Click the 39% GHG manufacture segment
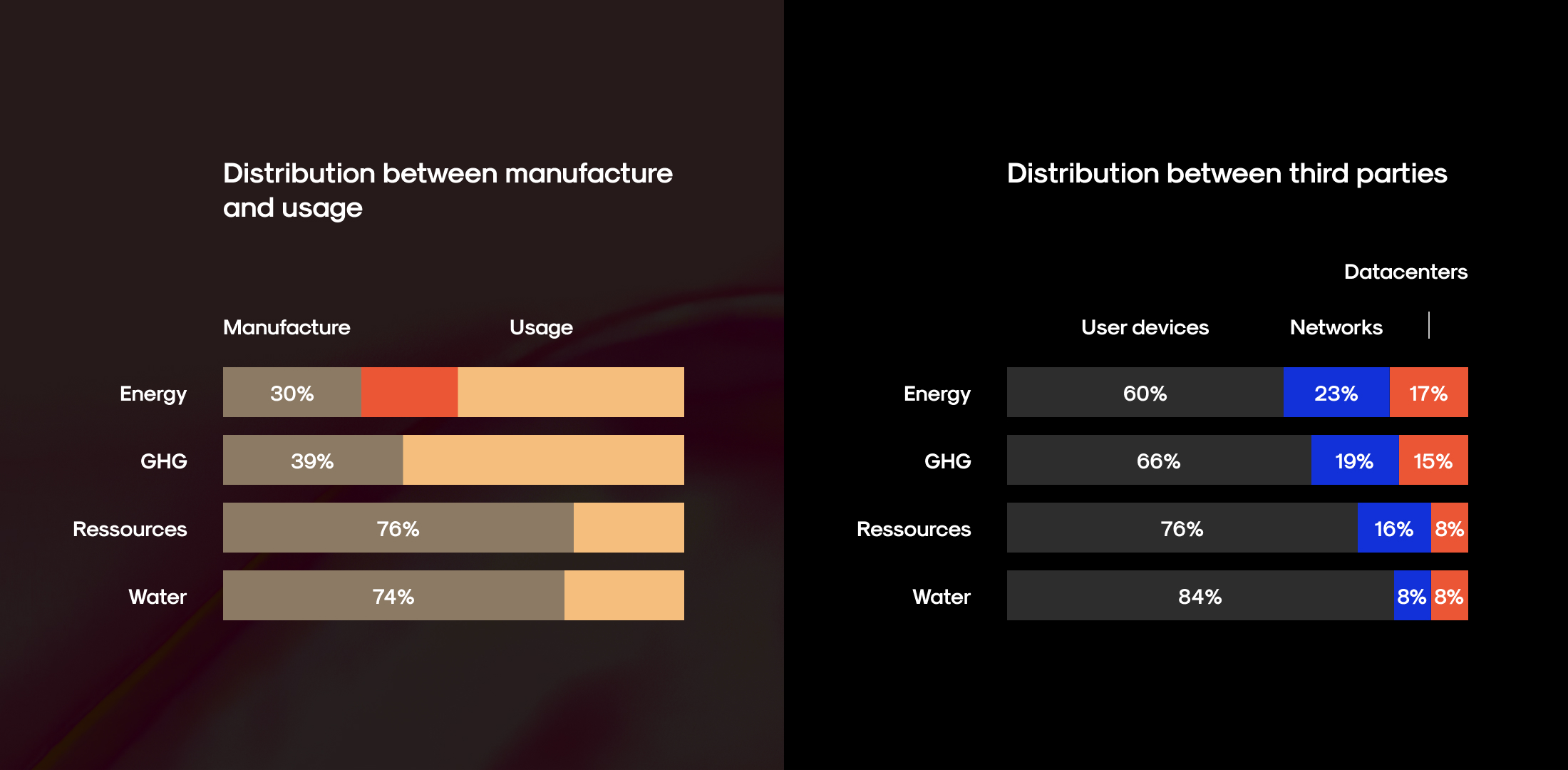 tap(313, 460)
